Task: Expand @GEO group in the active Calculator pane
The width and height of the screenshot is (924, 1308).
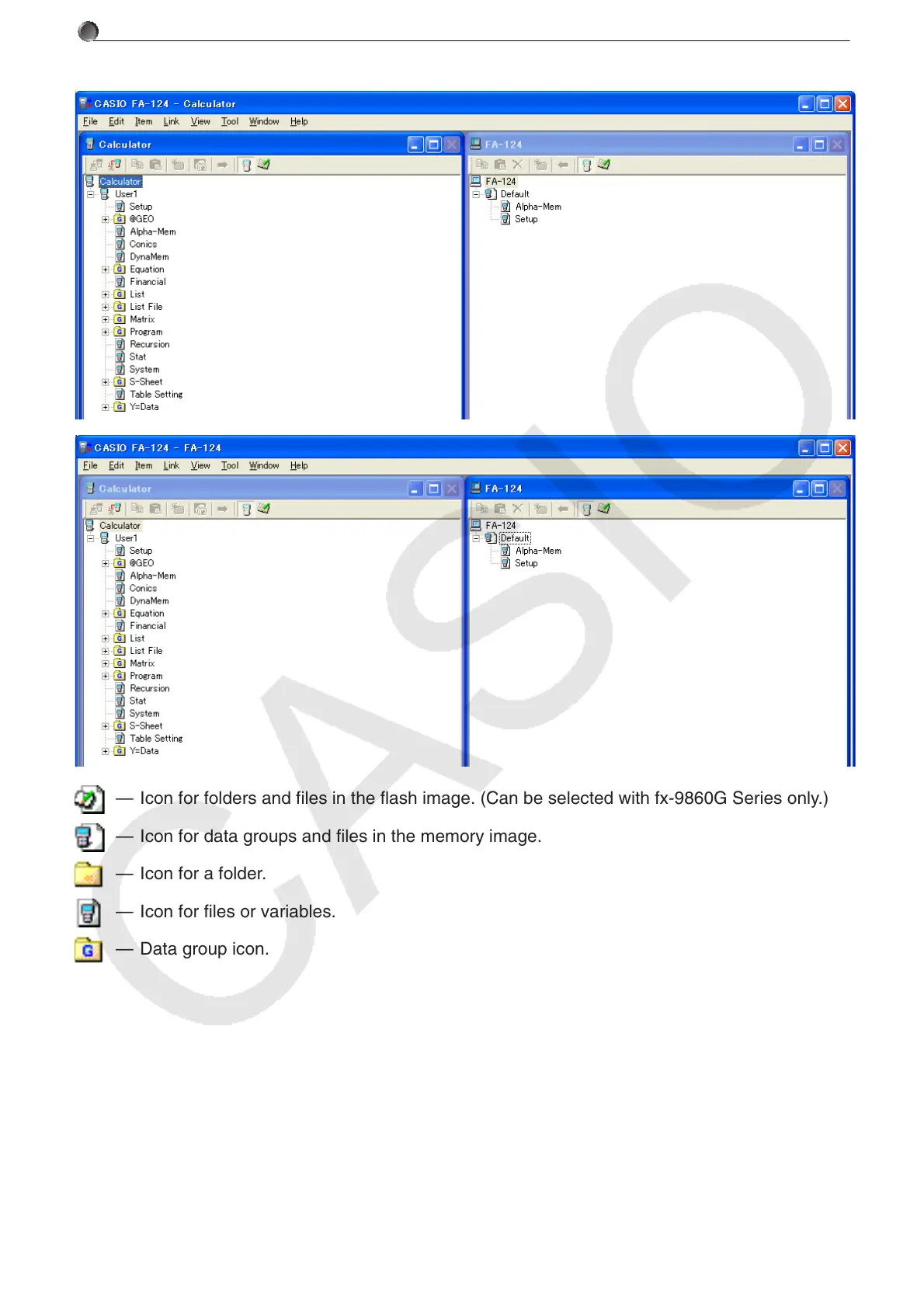Action: click(106, 219)
